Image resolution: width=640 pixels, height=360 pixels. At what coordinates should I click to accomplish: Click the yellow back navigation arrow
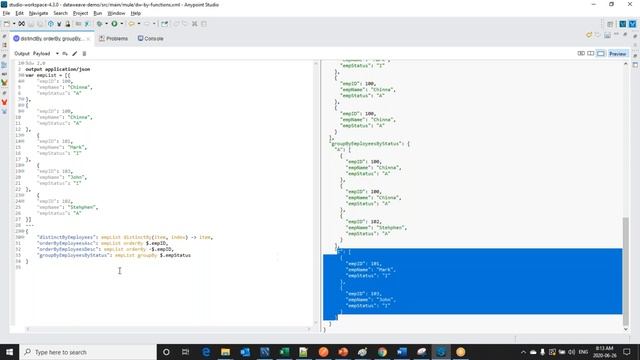click(131, 24)
